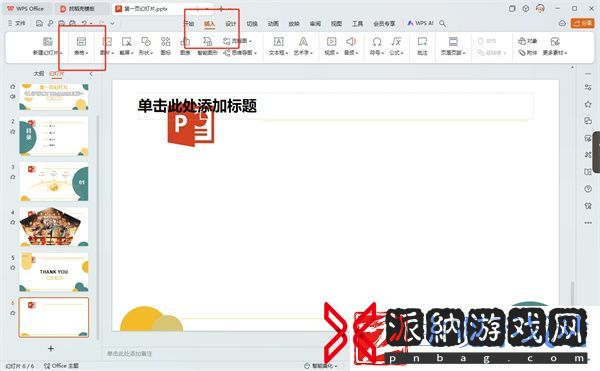Click the 符号 omega symbol icon
This screenshot has height=371, width=600.
tap(377, 41)
